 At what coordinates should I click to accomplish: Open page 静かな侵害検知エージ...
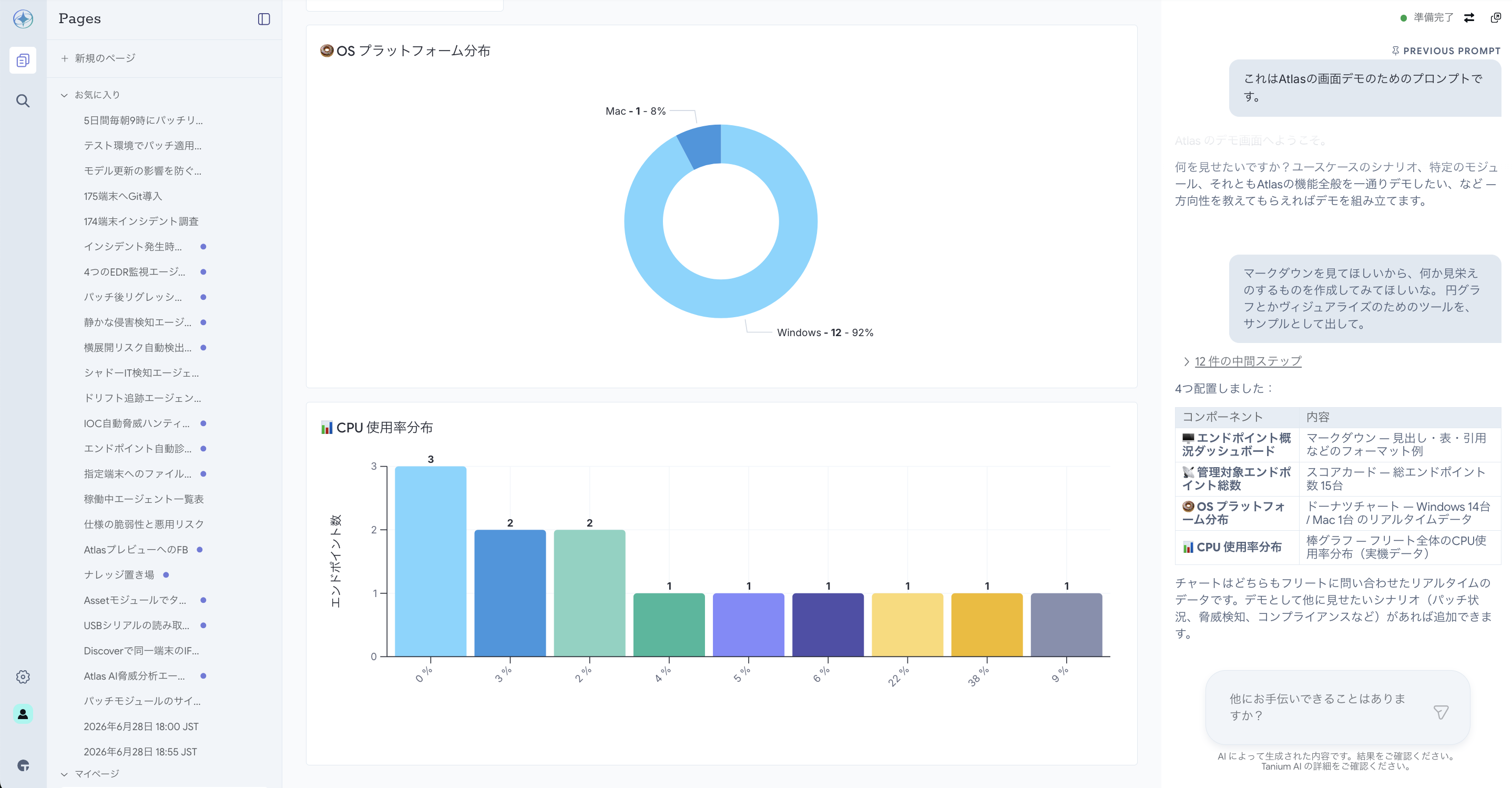[137, 322]
